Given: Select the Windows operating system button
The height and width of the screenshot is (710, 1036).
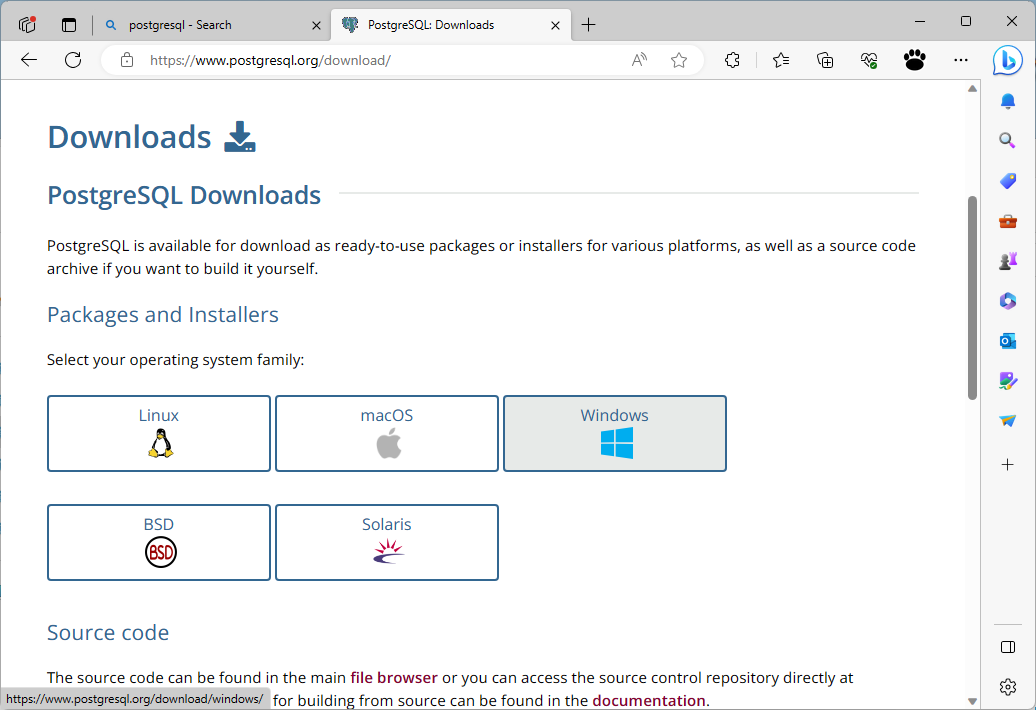Looking at the screenshot, I should [x=614, y=433].
